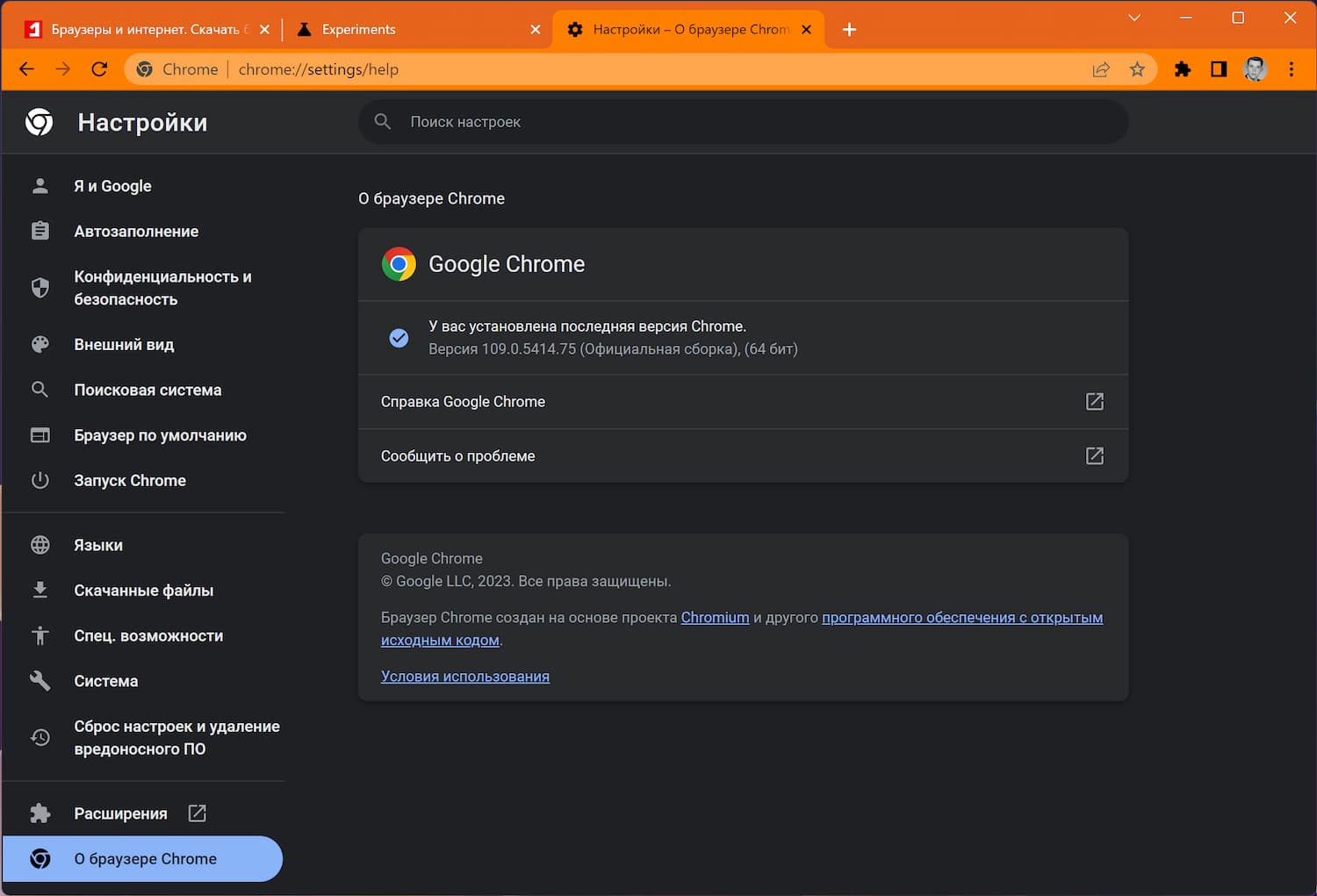Open the browser profile avatar

[1256, 68]
